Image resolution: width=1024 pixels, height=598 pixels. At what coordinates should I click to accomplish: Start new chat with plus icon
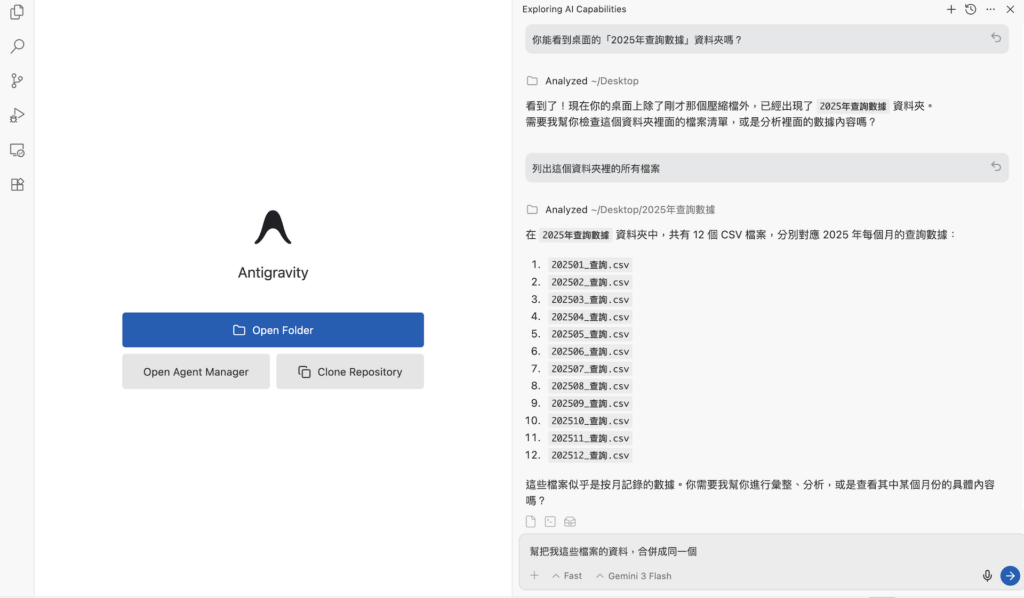[951, 9]
